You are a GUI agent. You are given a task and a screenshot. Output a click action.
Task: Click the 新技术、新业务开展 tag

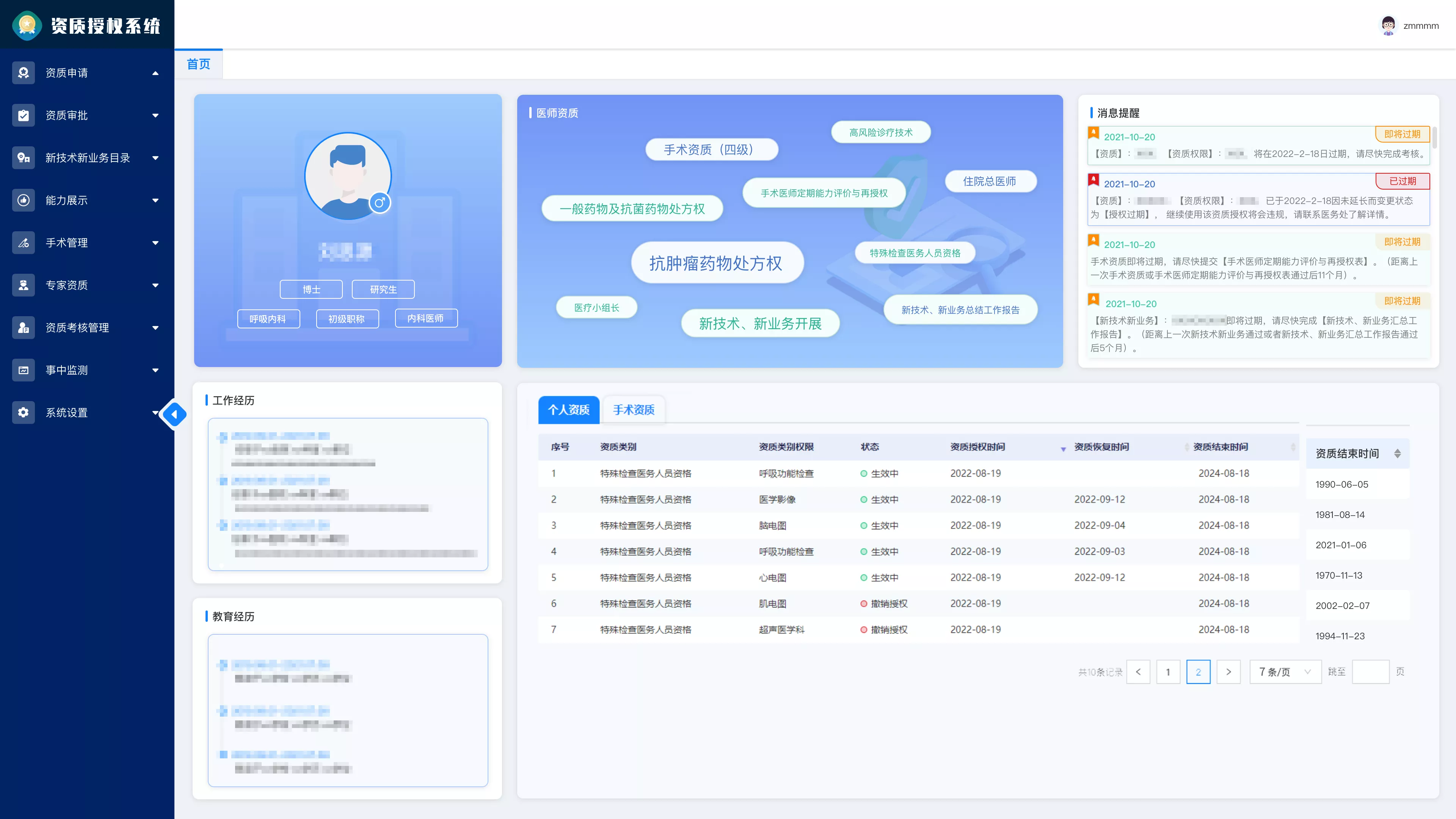760,323
